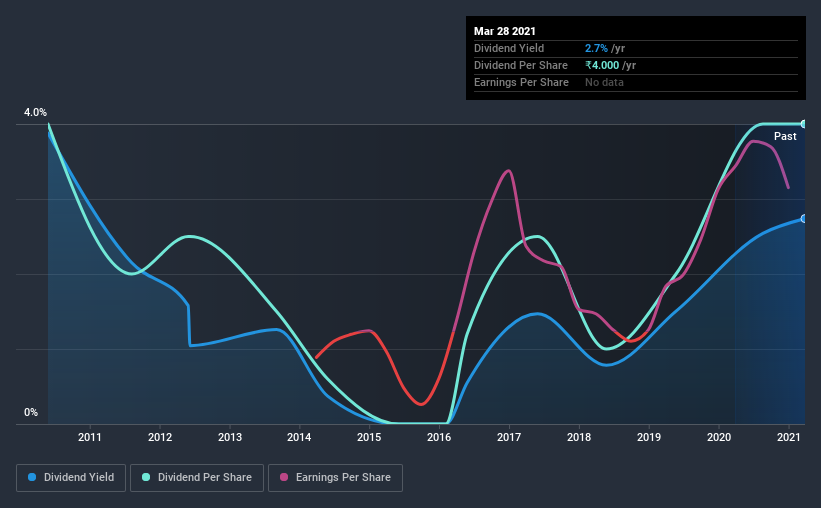
Task: Click the 2012 x-axis label
Action: pyautogui.click(x=160, y=437)
